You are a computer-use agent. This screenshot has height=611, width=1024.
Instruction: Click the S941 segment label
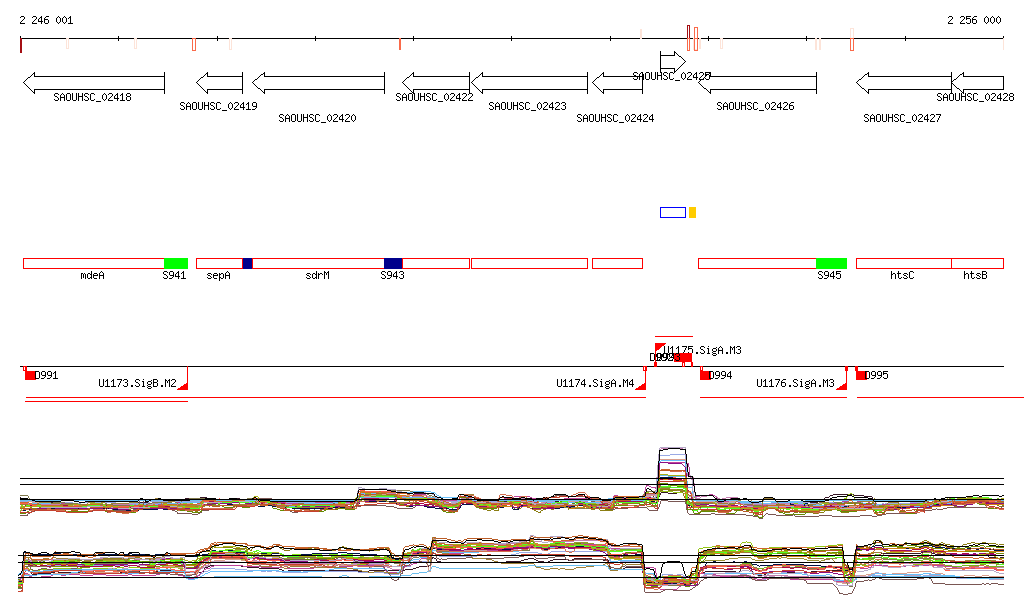pos(174,275)
